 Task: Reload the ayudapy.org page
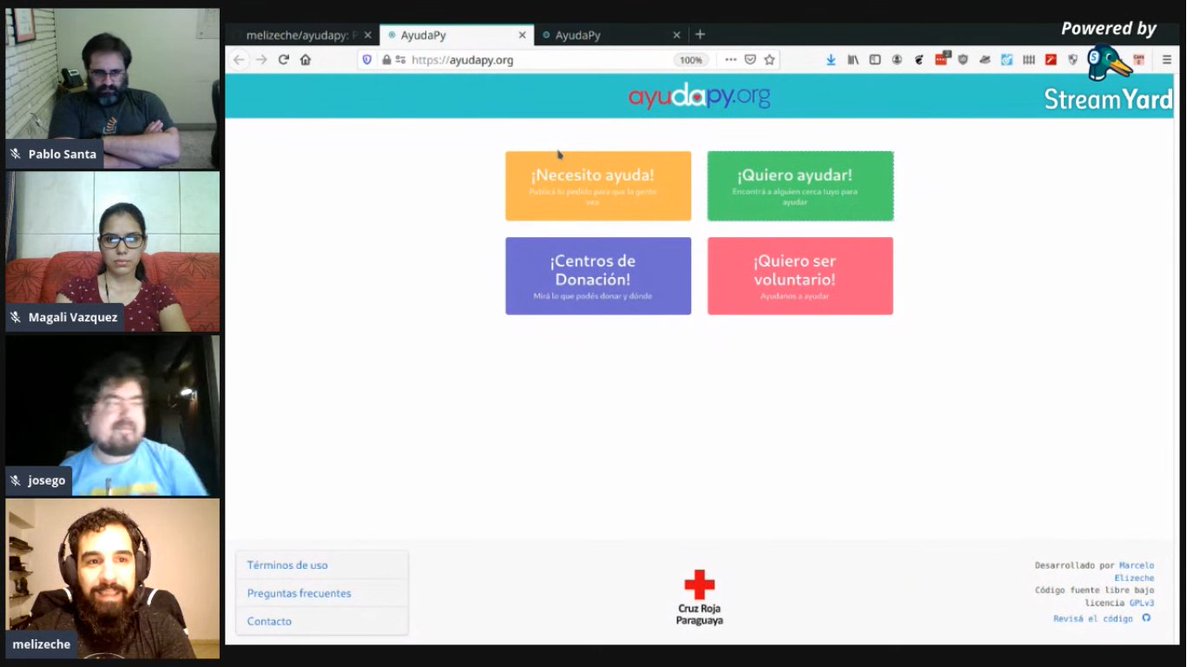283,60
